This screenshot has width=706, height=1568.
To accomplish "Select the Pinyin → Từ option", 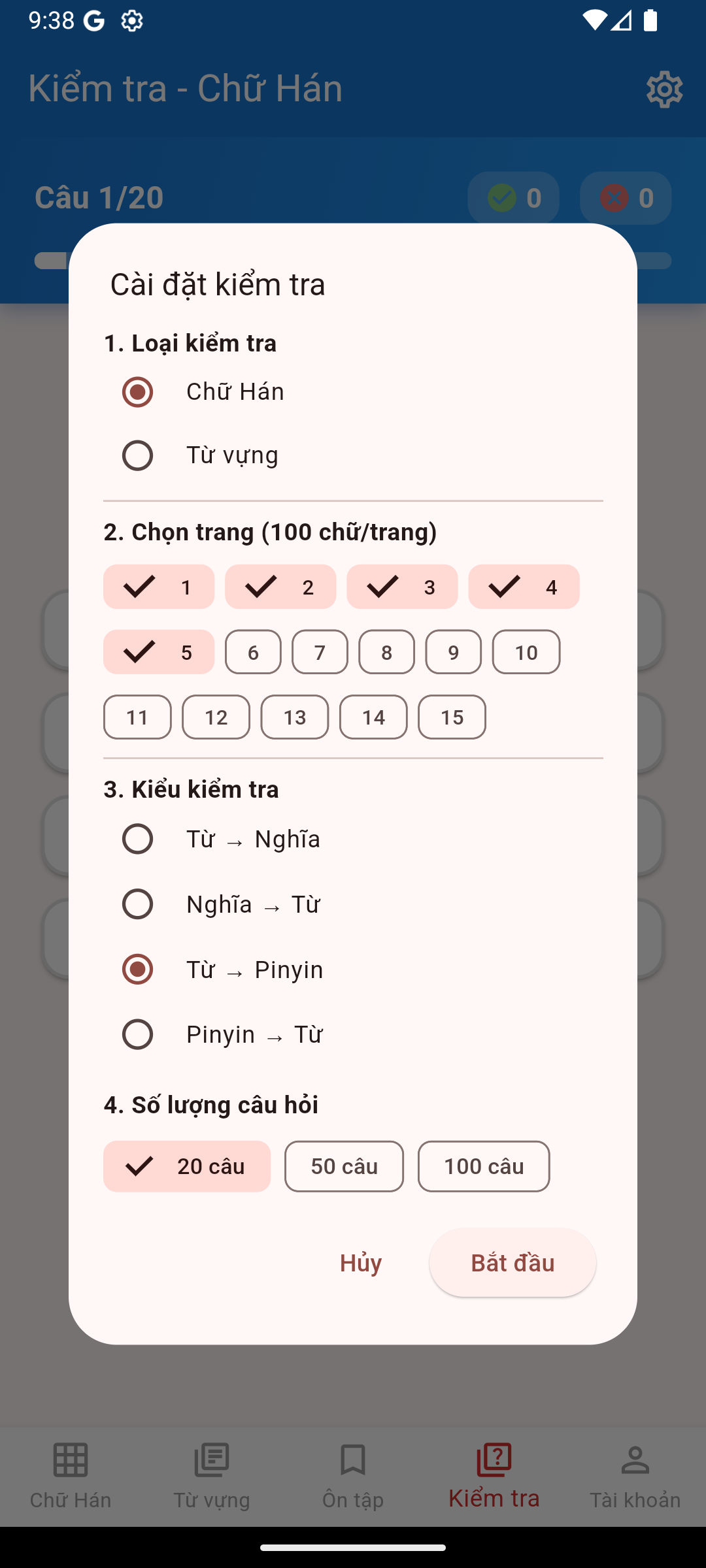I will pos(137,1034).
